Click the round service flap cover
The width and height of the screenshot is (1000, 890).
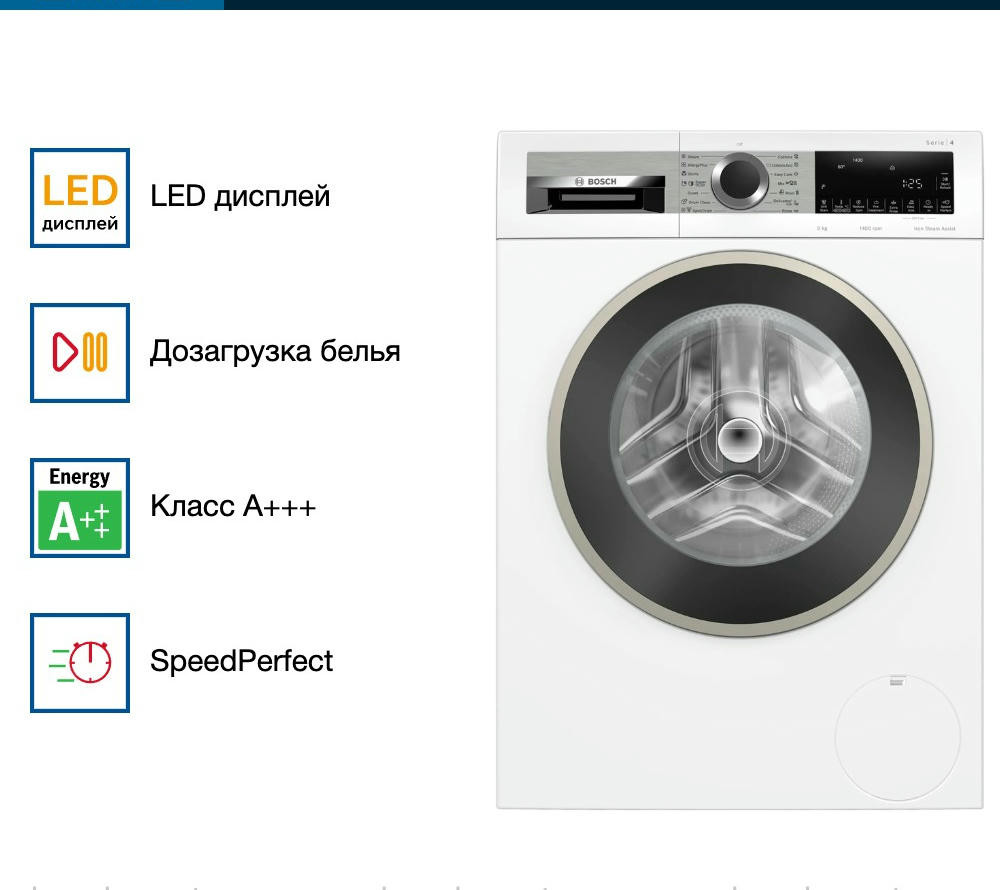(x=897, y=737)
